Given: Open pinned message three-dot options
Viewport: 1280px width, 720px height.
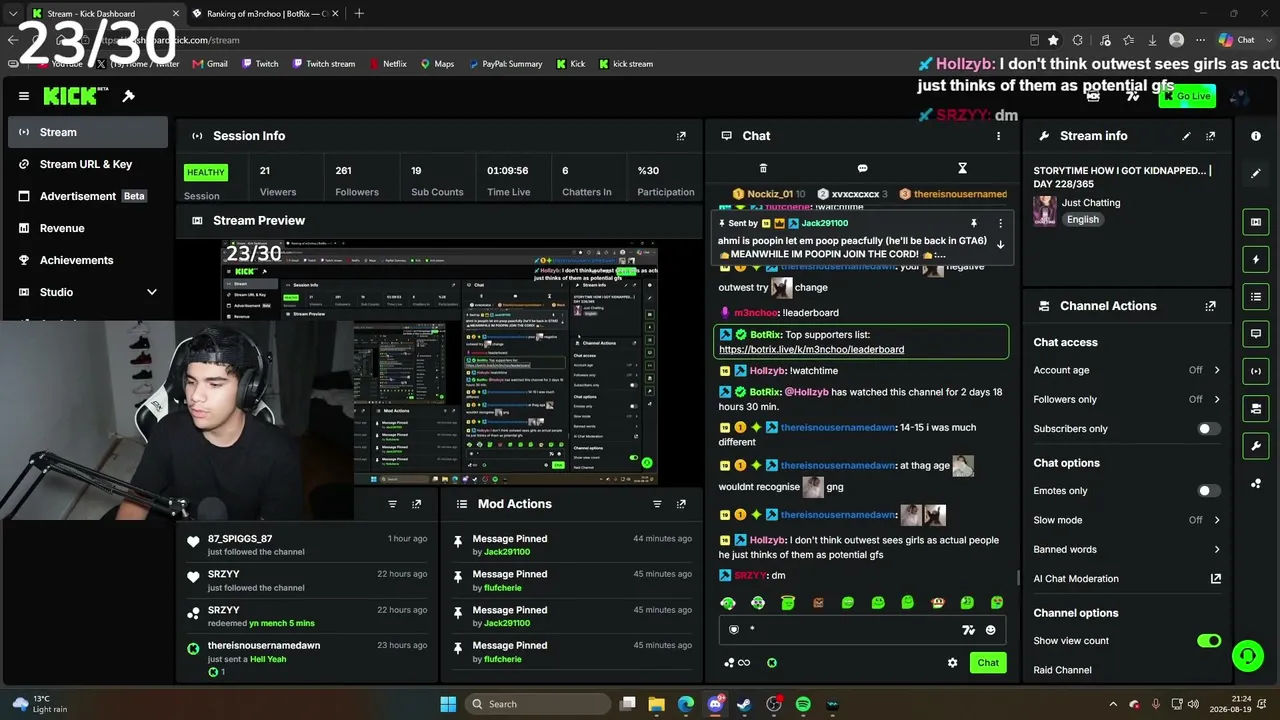Looking at the screenshot, I should pyautogui.click(x=1000, y=223).
